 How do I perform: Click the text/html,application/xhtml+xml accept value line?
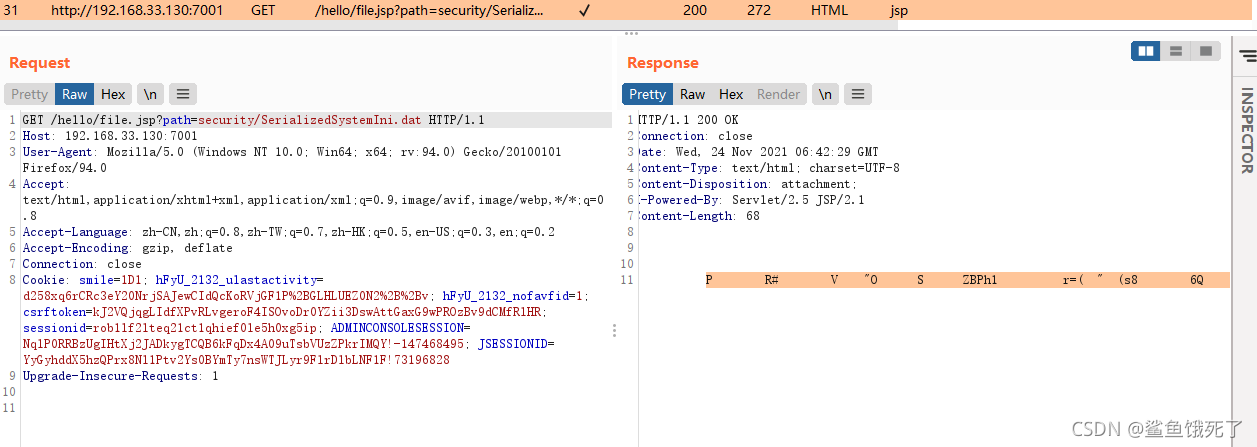point(313,200)
